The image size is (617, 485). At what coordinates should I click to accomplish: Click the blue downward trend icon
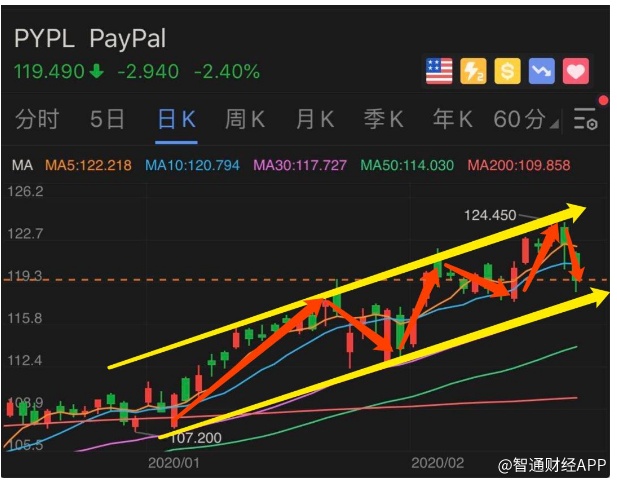pos(542,71)
